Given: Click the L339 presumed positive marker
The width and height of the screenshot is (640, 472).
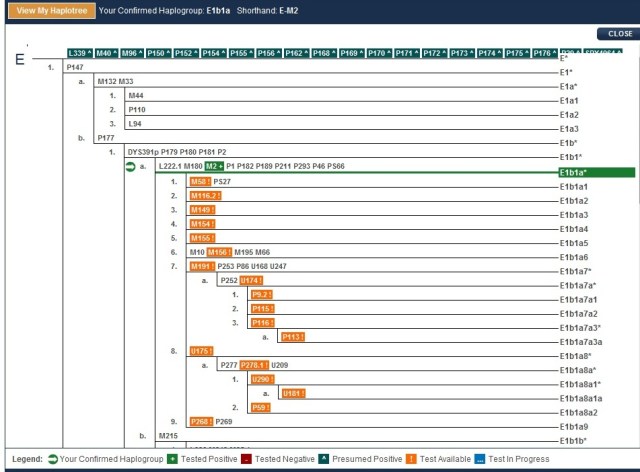Looking at the screenshot, I should coord(79,53).
